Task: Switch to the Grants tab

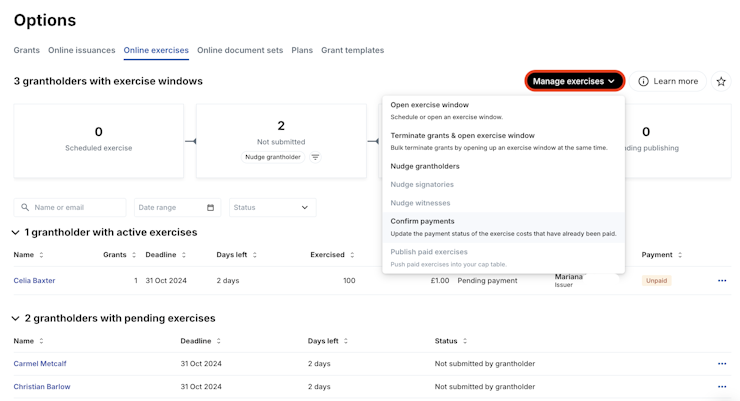Action: click(x=27, y=50)
